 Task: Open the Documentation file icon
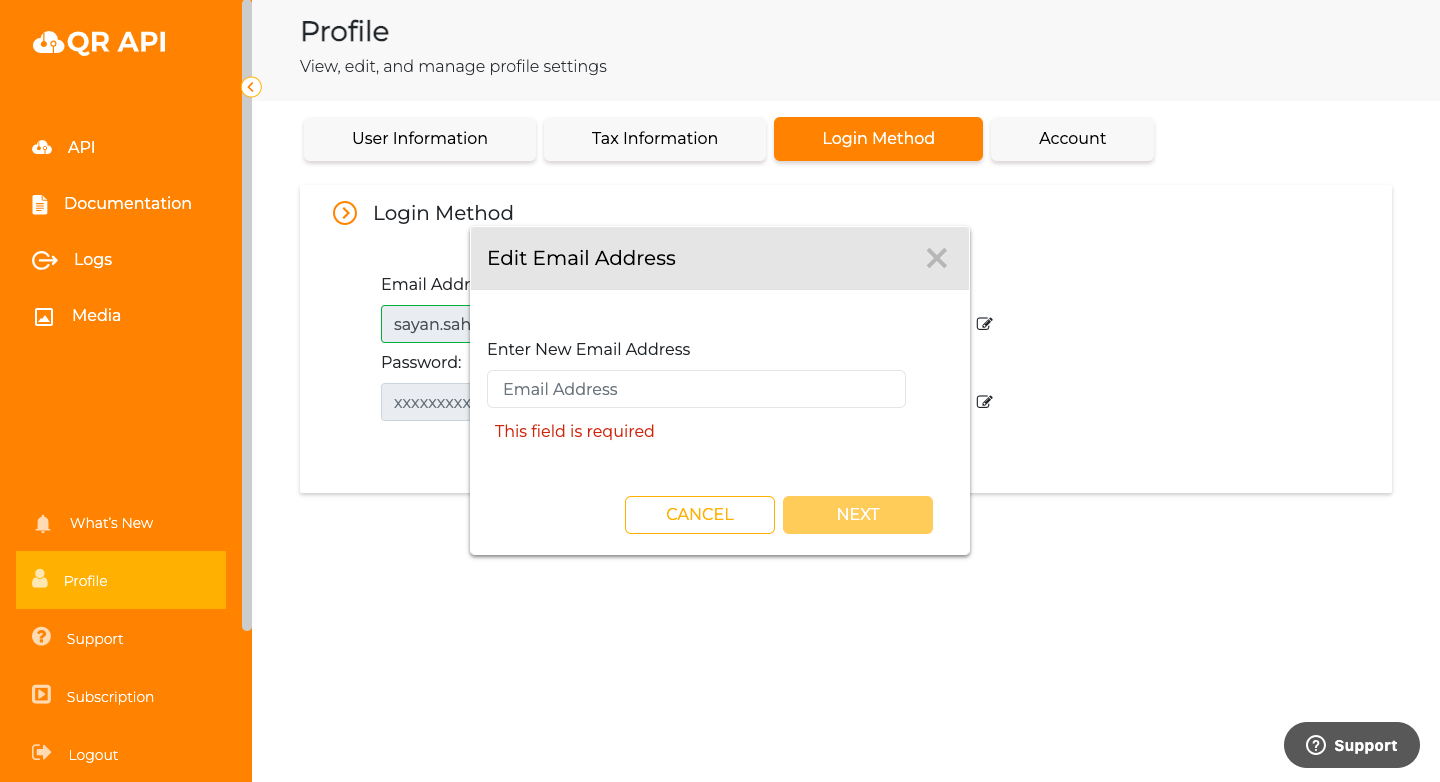40,204
